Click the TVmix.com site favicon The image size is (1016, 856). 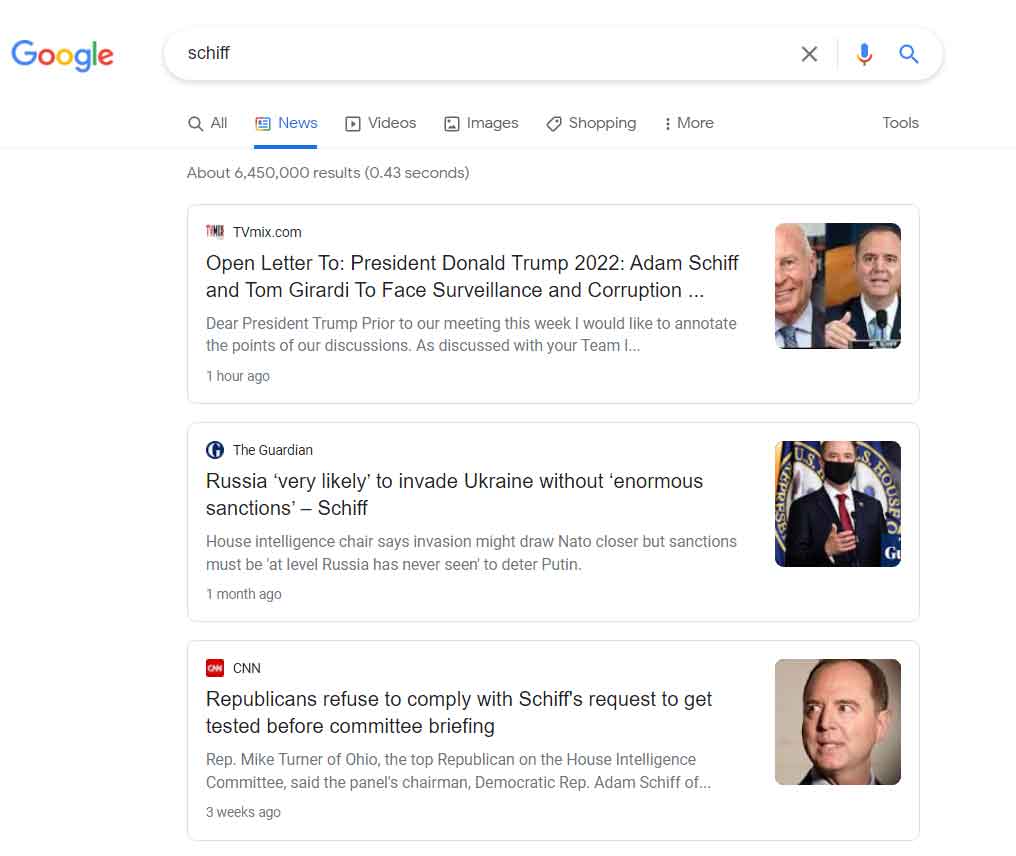214,231
